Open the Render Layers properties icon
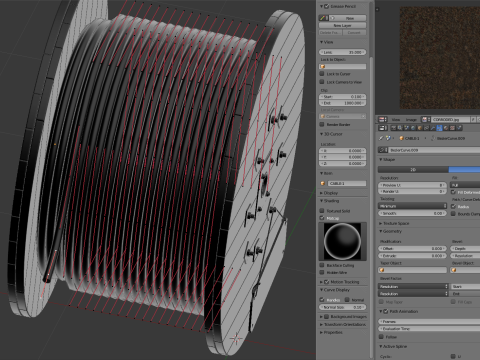 point(400,128)
